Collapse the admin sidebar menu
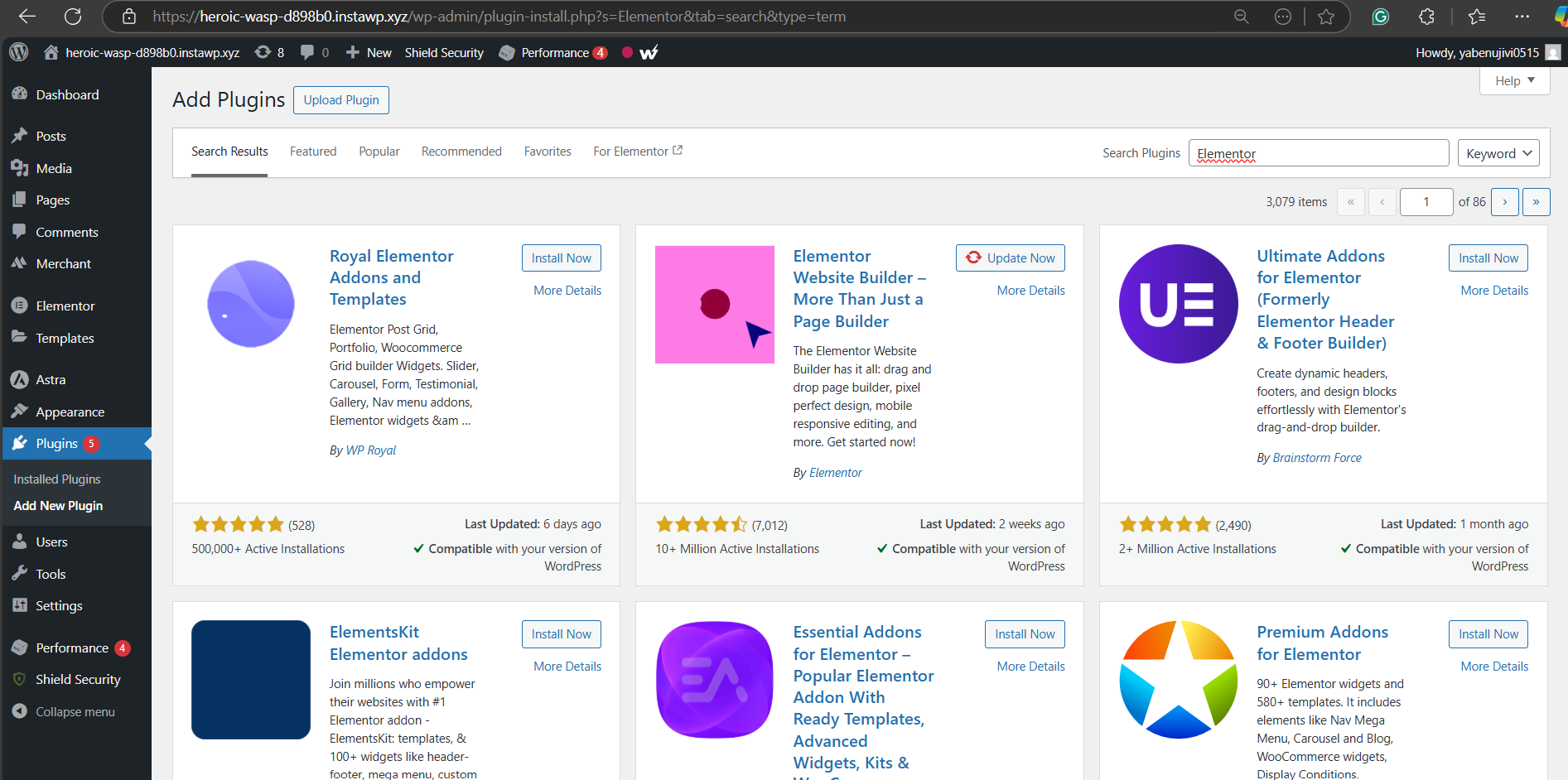The image size is (1568, 780). 75,711
